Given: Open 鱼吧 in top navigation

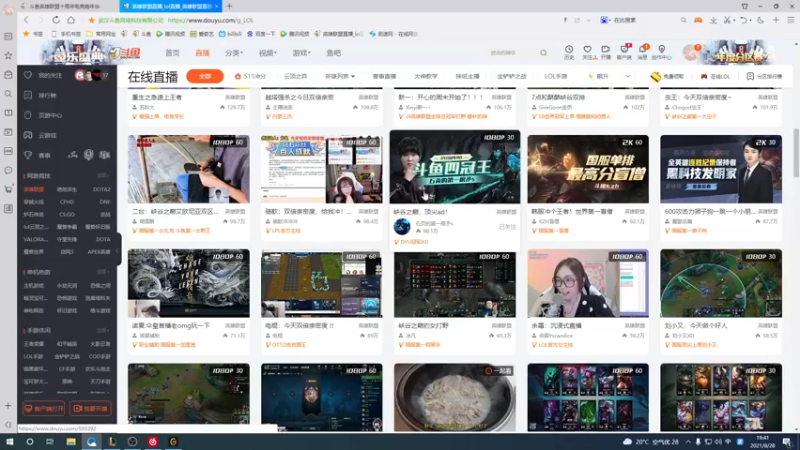Looking at the screenshot, I should [334, 53].
